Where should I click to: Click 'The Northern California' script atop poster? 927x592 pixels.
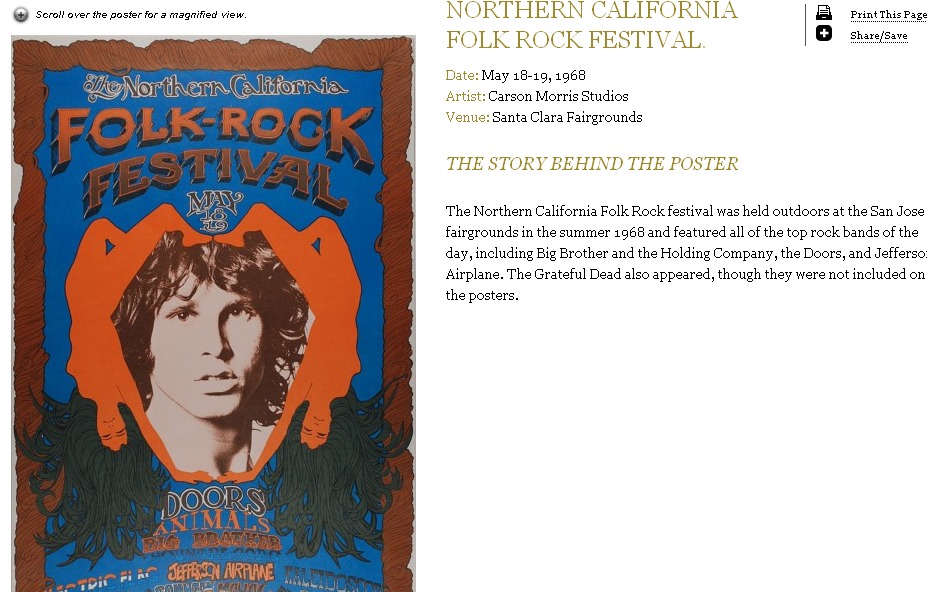215,87
